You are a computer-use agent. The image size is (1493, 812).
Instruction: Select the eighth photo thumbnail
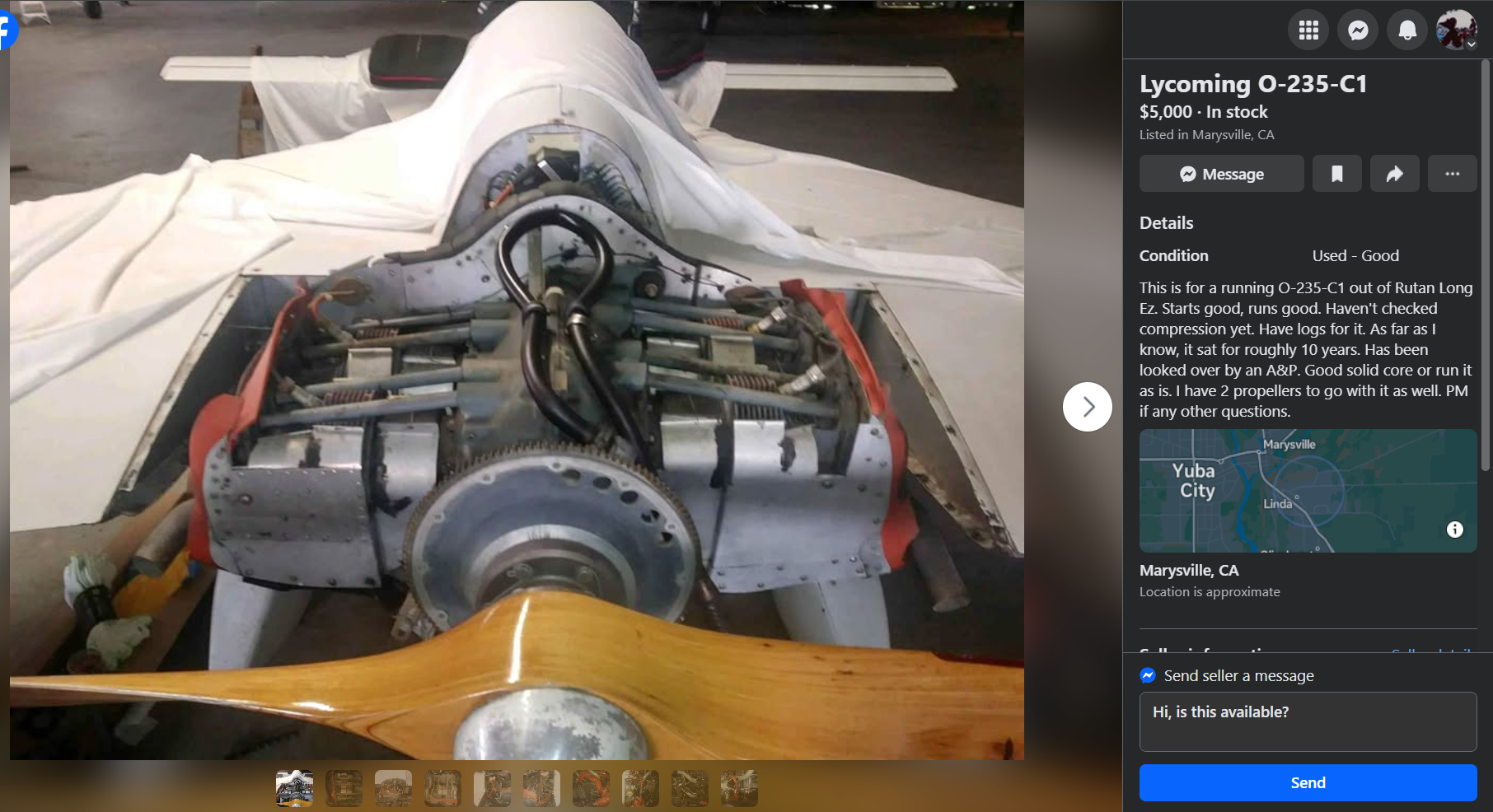pyautogui.click(x=640, y=788)
